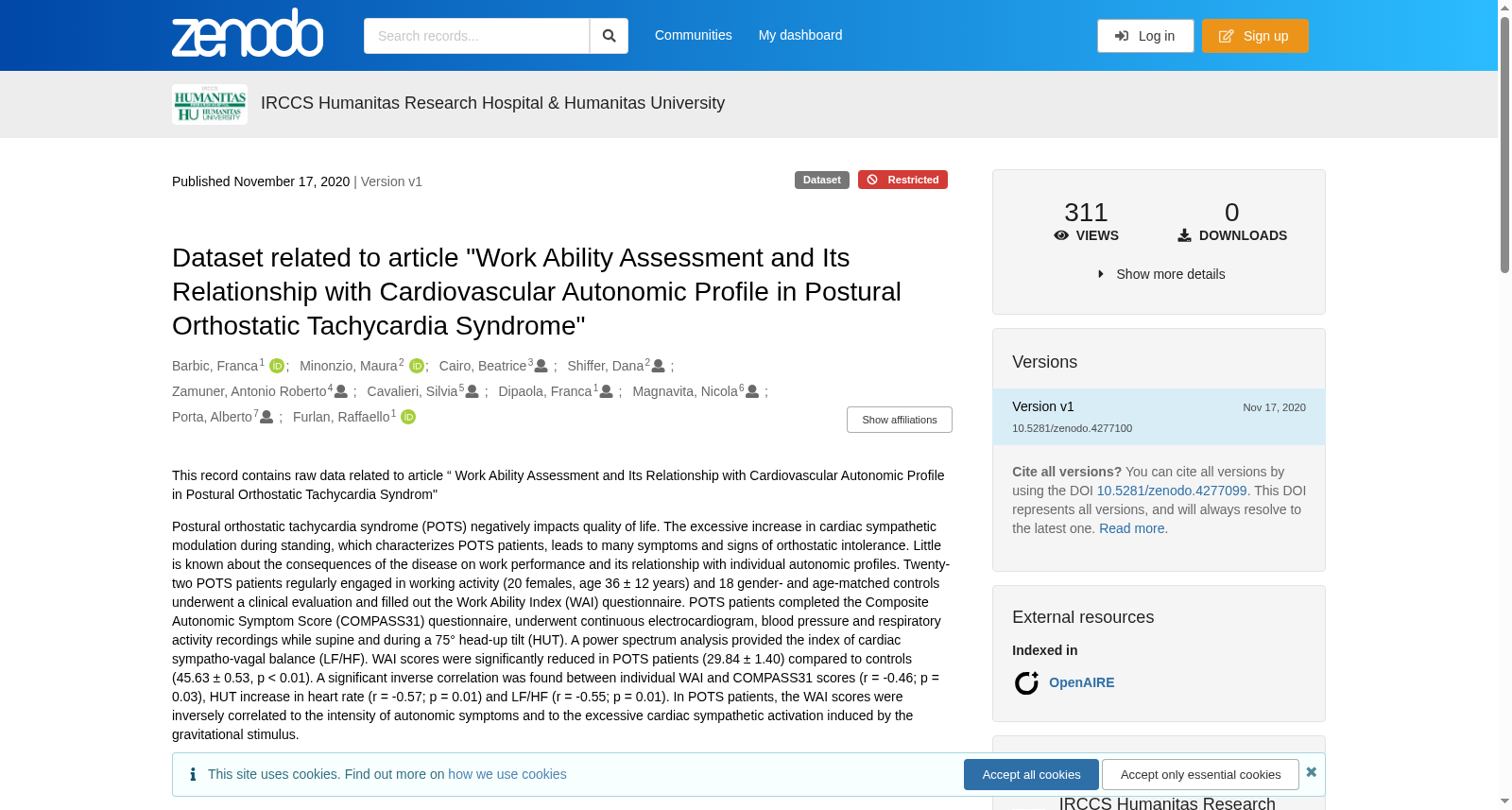Click author name Zamuner, Antonio Roberto
This screenshot has width=1512, height=810.
coord(249,391)
